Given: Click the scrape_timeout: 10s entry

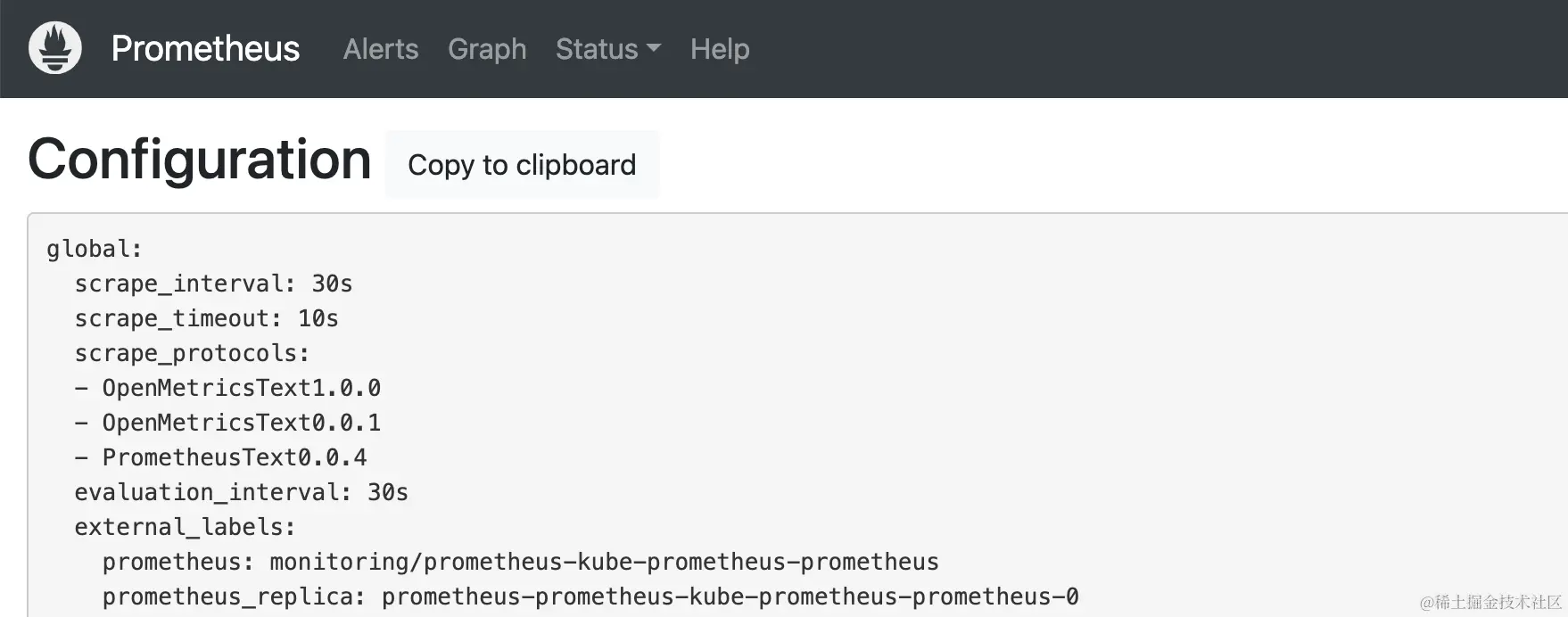Looking at the screenshot, I should click(x=206, y=318).
